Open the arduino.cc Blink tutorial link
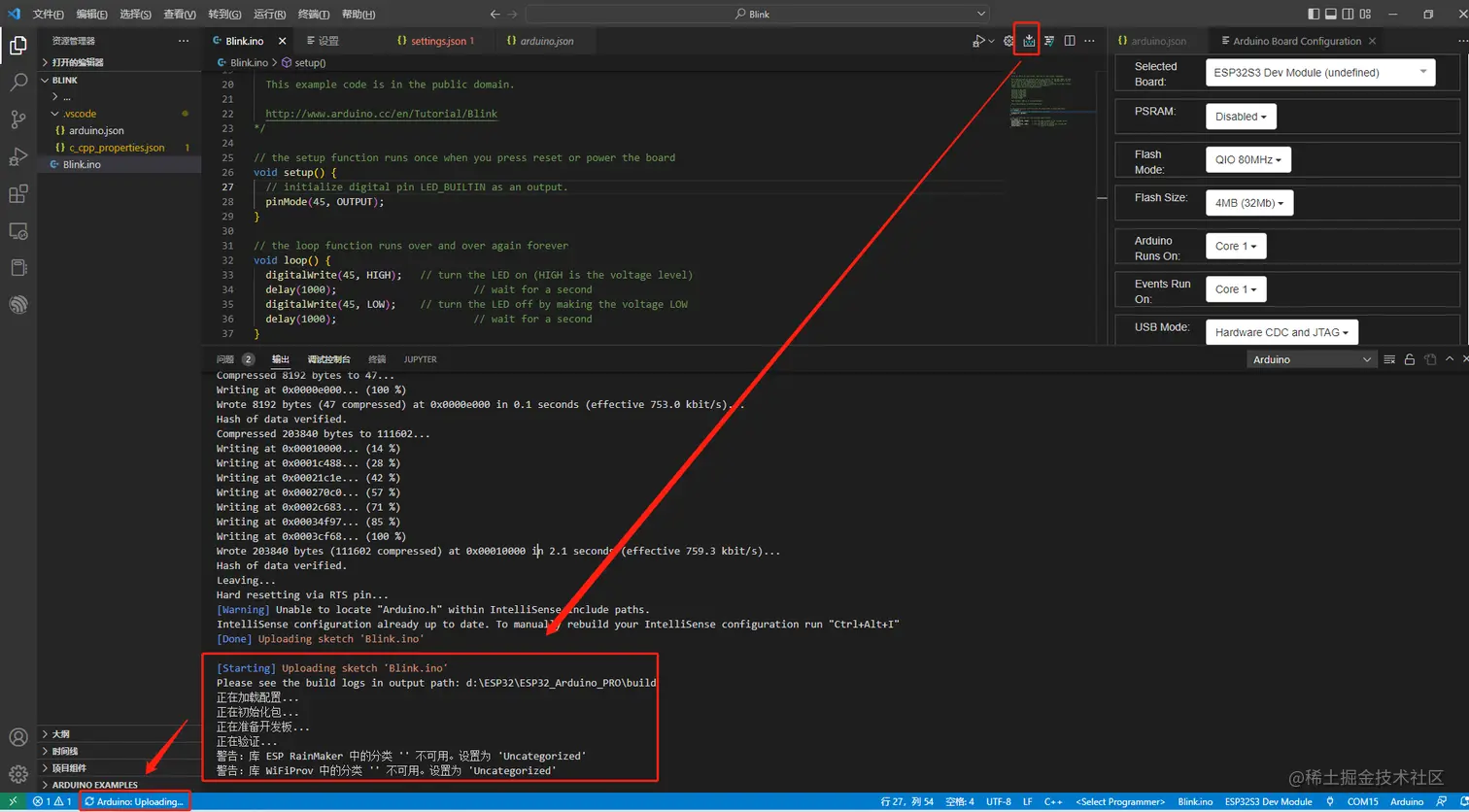Image resolution: width=1469 pixels, height=812 pixels. (381, 114)
